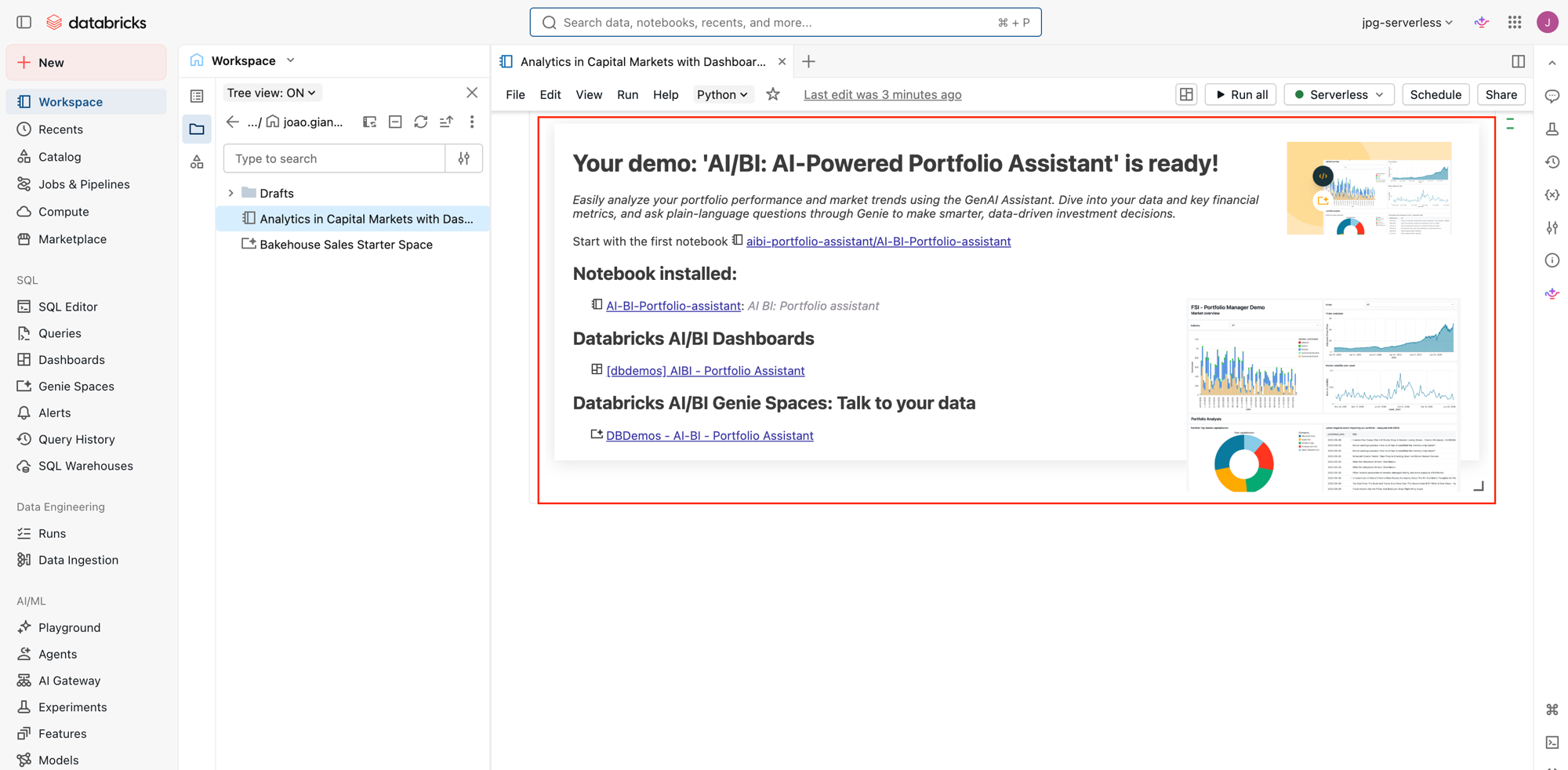Open keyboard shortcuts command icon
This screenshot has height=770, width=1568.
click(1552, 710)
